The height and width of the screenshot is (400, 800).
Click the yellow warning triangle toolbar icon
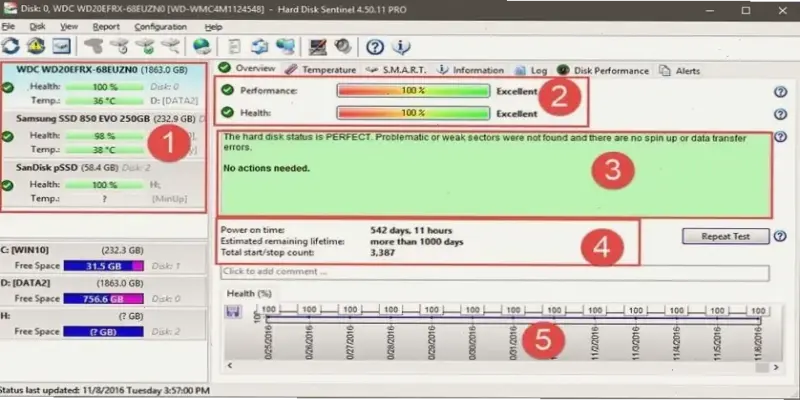click(x=34, y=46)
